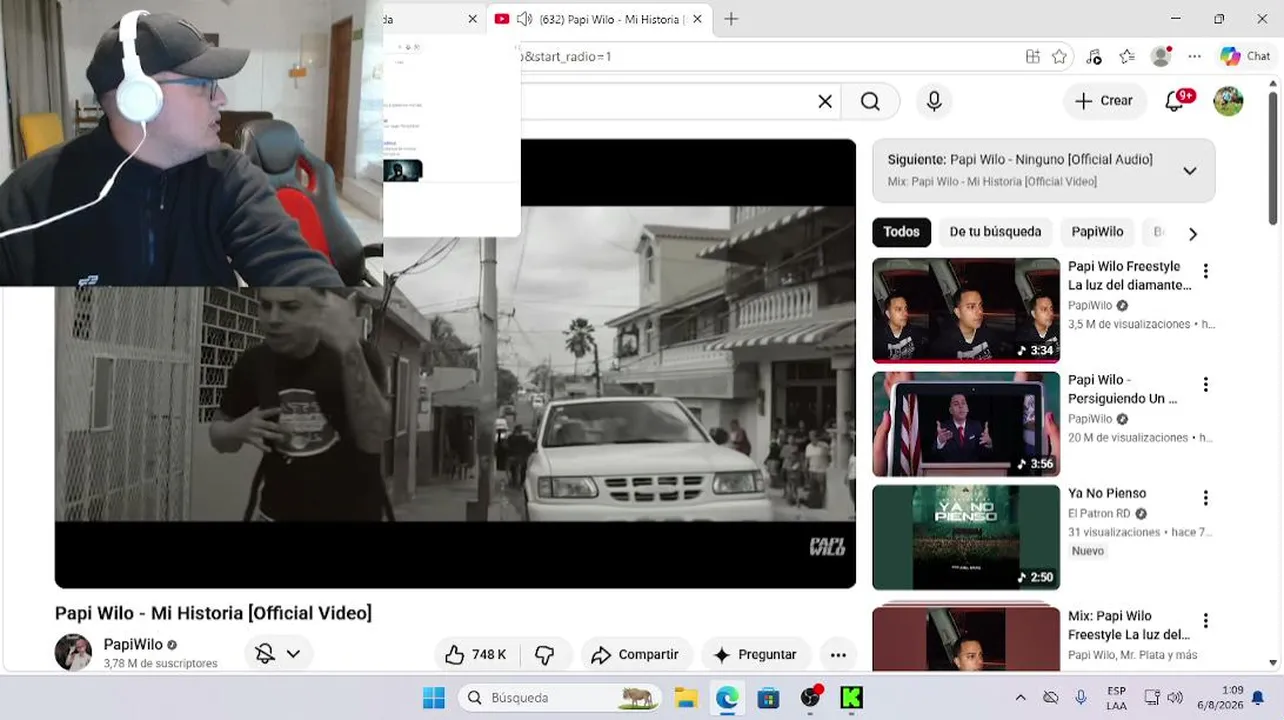
Task: Click the El Patron RD channel name
Action: (1100, 514)
